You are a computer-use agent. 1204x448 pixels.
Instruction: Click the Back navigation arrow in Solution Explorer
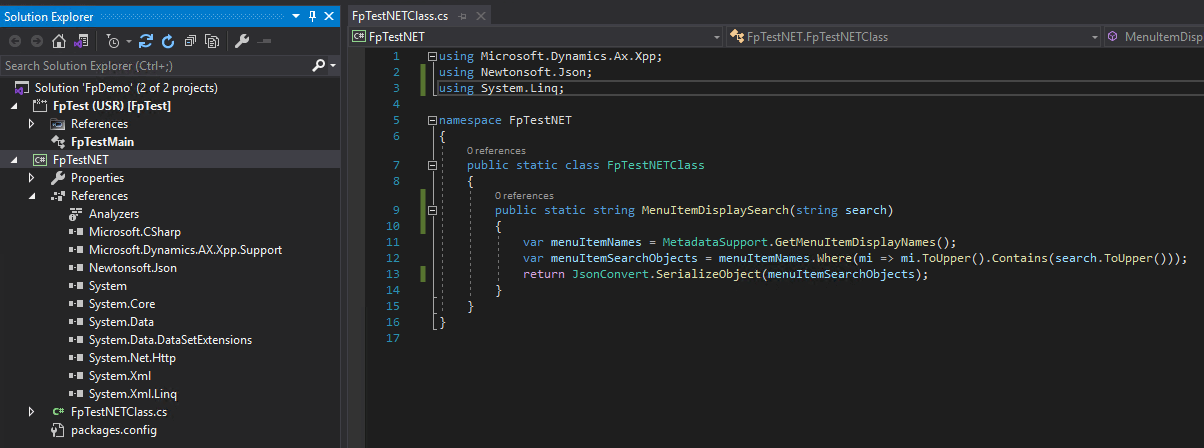[x=15, y=41]
